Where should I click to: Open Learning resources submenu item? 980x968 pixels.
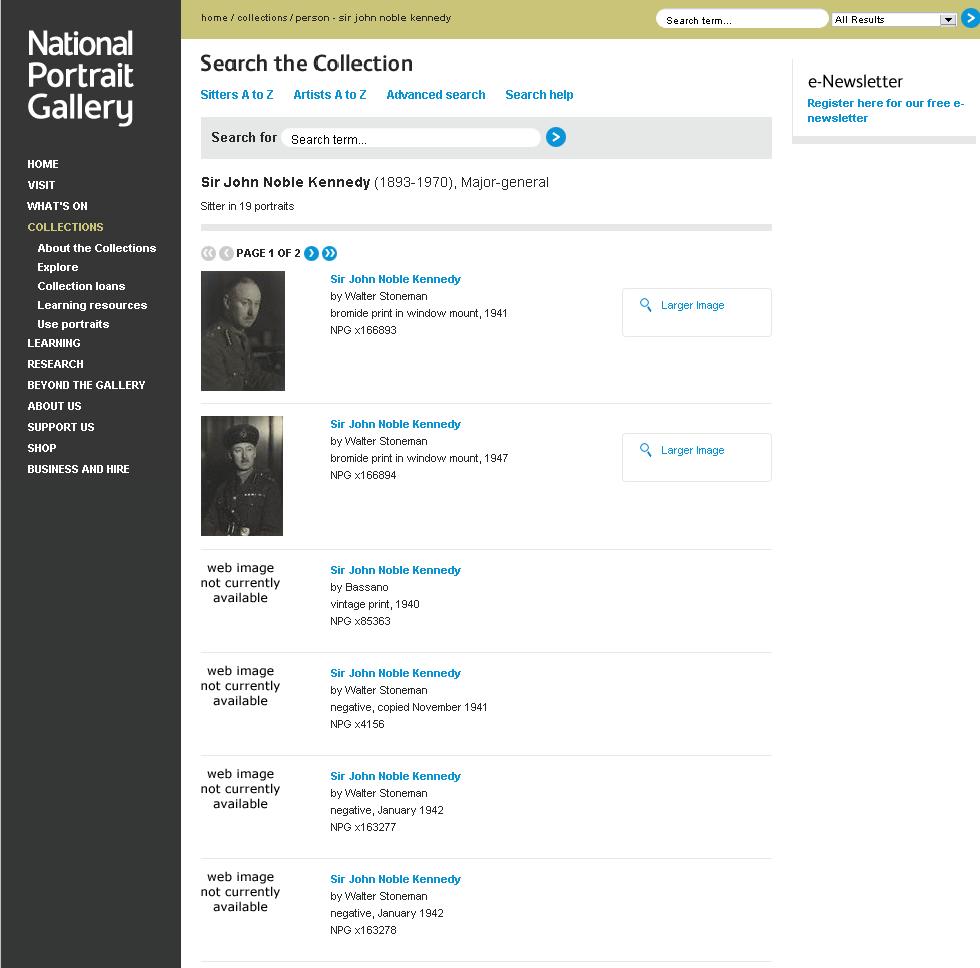92,305
